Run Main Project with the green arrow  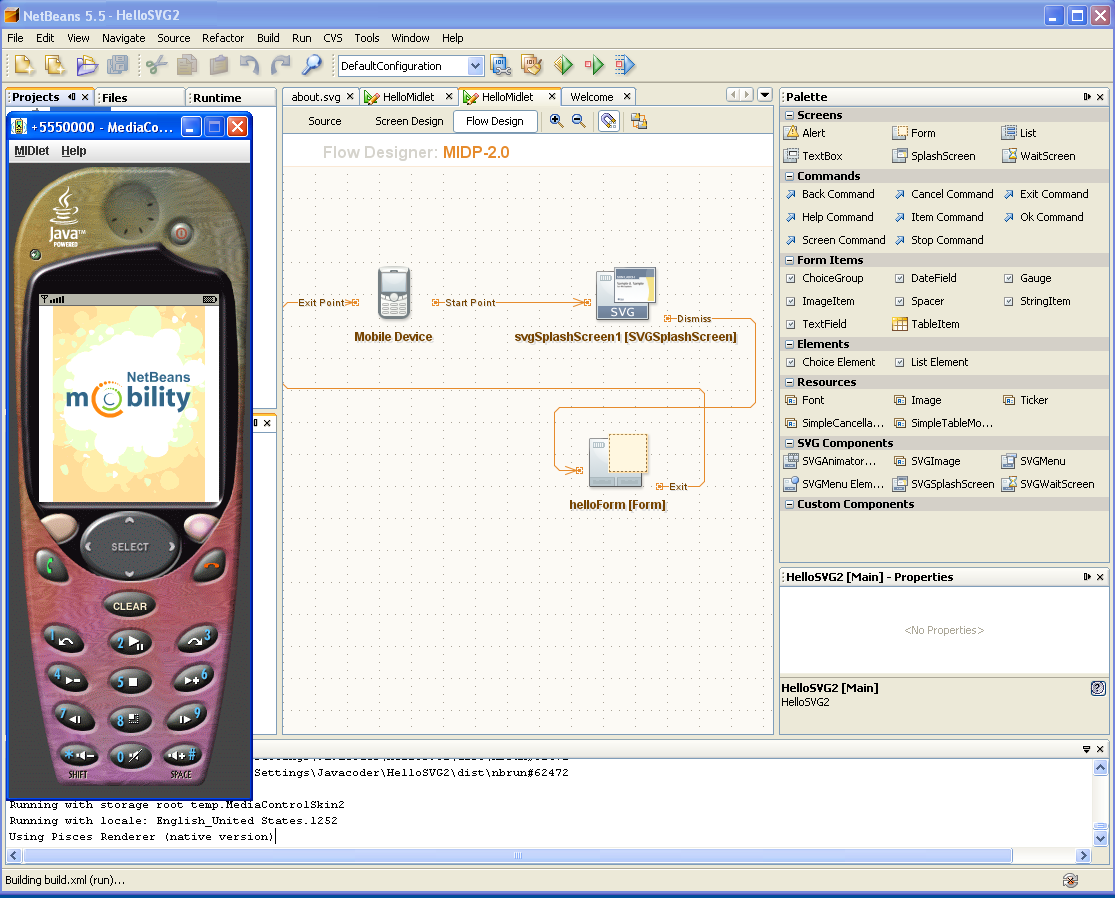[563, 65]
